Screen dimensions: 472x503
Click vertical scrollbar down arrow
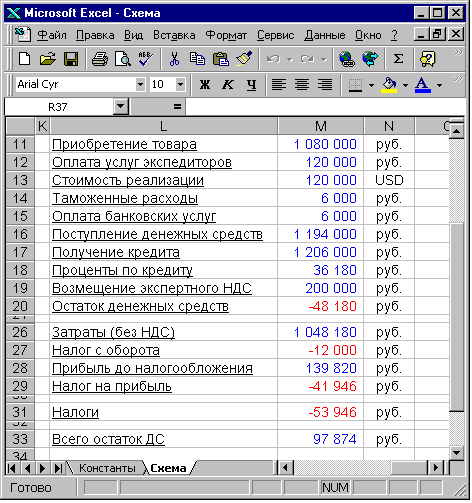(456, 453)
